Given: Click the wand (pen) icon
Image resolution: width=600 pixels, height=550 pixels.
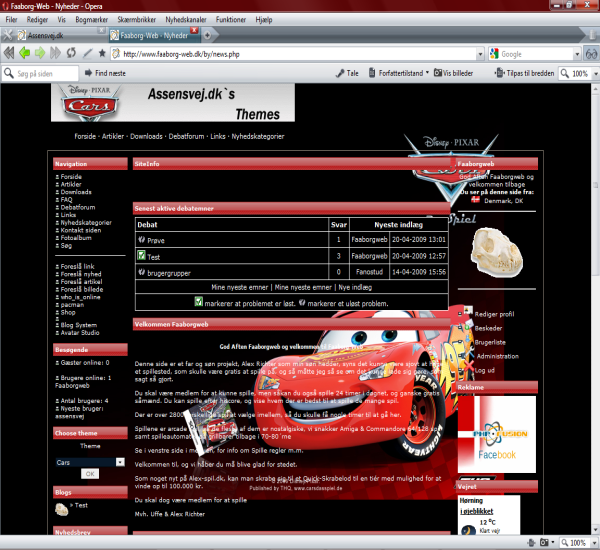Looking at the screenshot, I should pyautogui.click(x=88, y=53).
